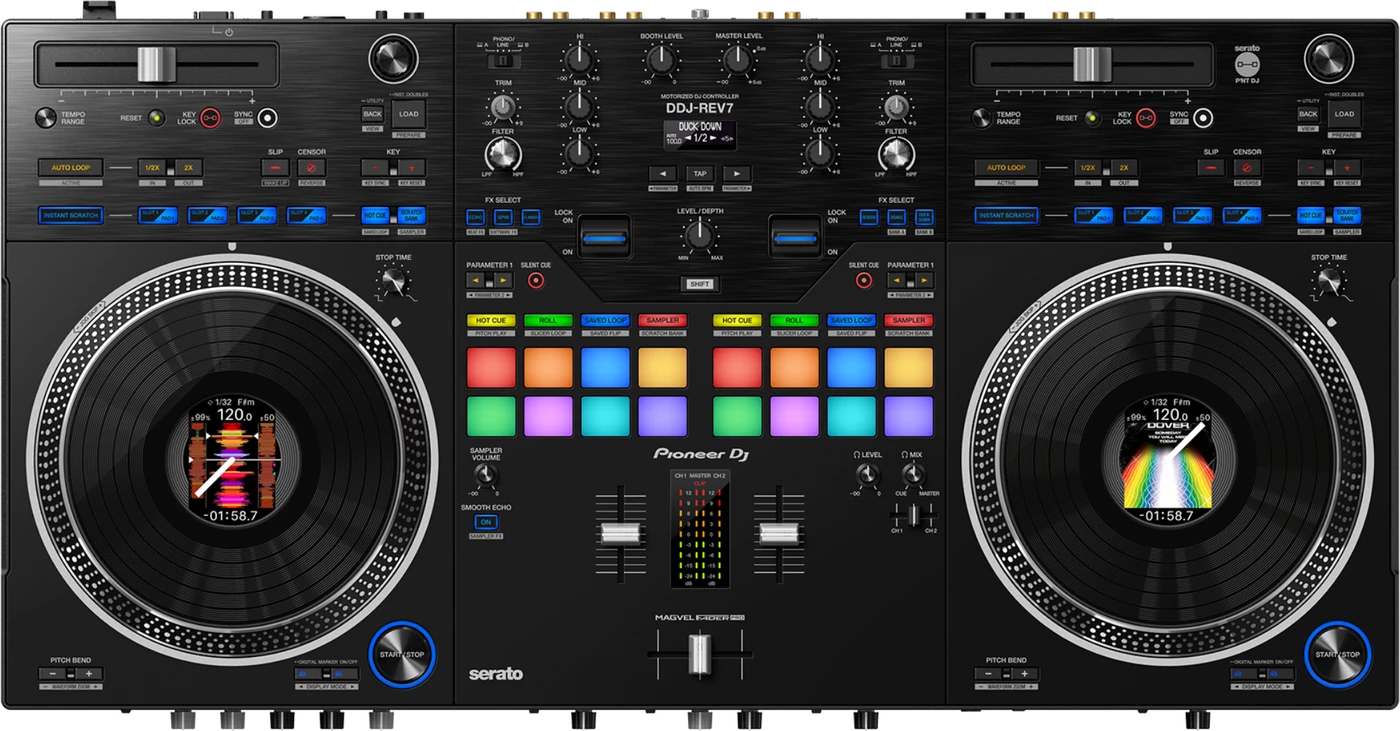Screen dimensions: 1400x731
Task: Double the loop with 2X, right deck
Action: point(1123,168)
